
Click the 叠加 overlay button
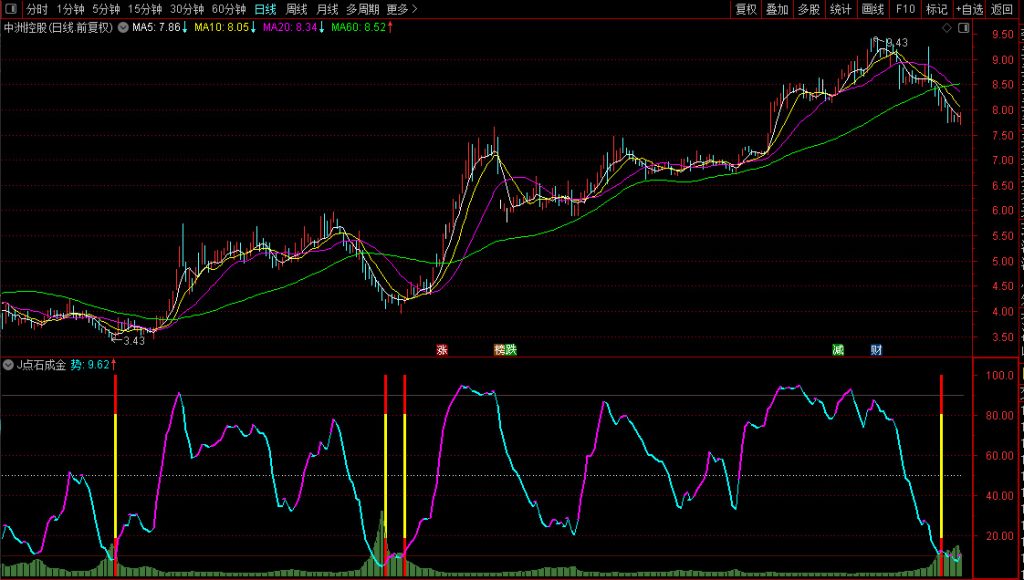(x=777, y=9)
